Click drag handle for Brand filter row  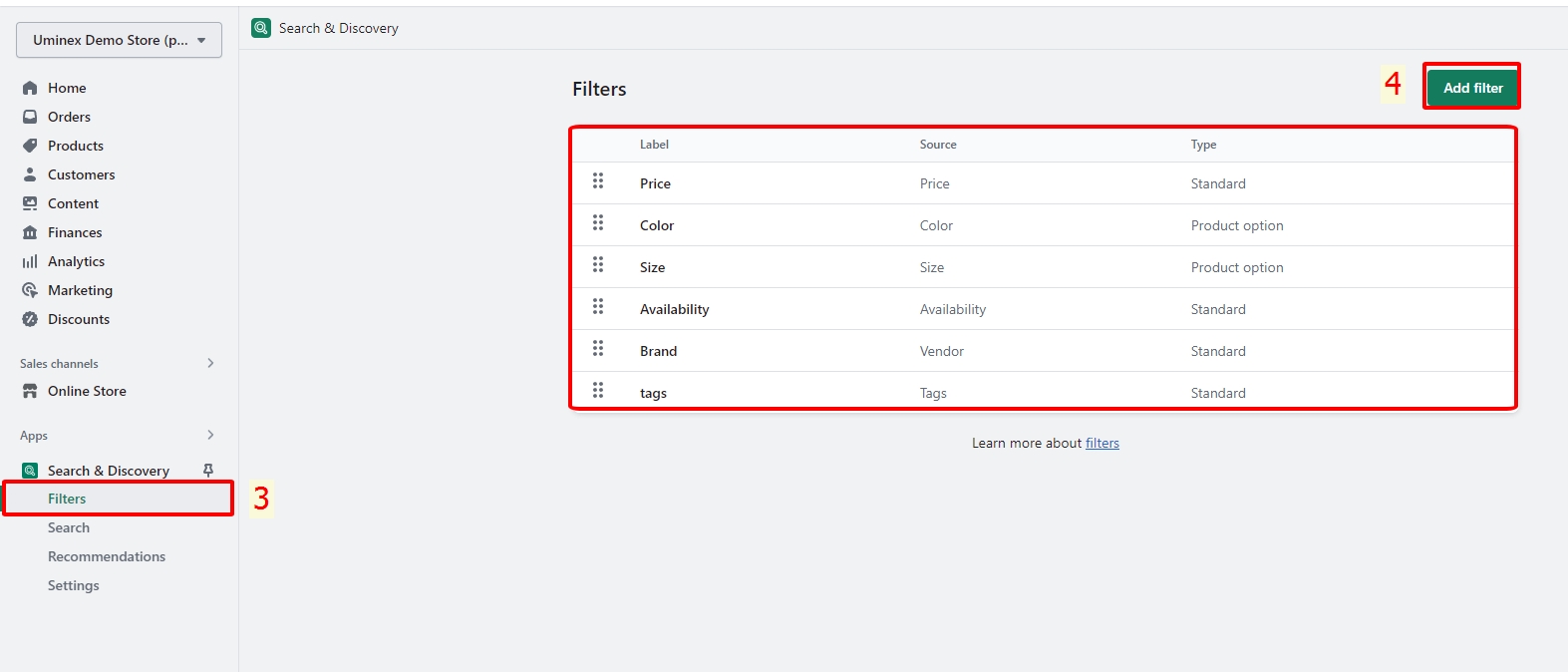point(598,349)
